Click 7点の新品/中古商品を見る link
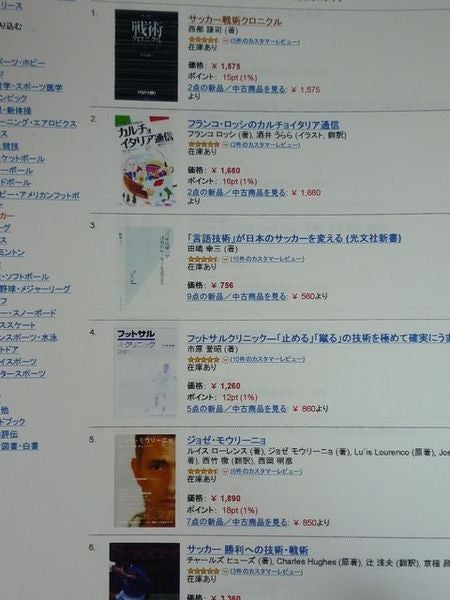 click(x=236, y=522)
